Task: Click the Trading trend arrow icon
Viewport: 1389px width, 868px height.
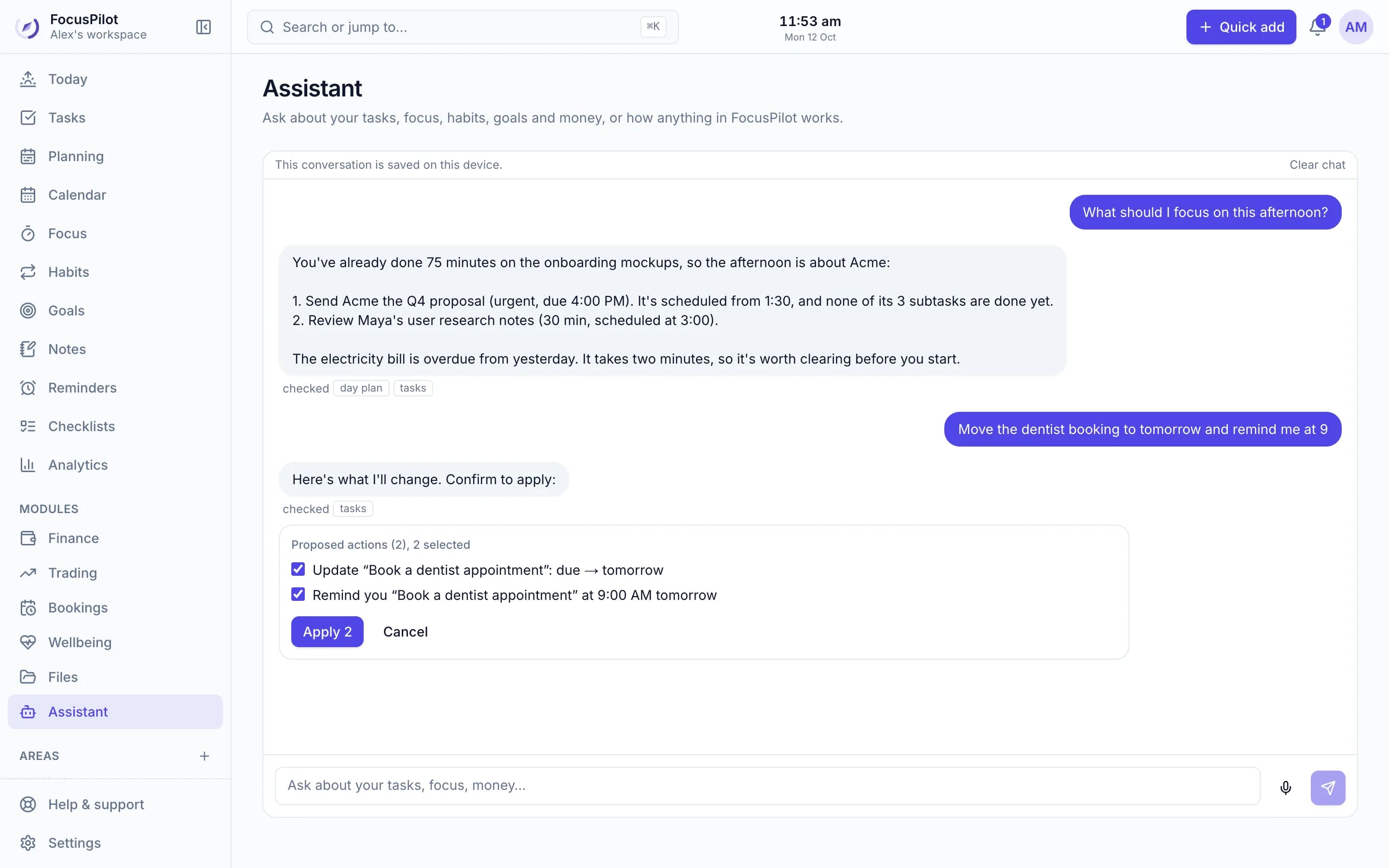Action: (x=27, y=573)
